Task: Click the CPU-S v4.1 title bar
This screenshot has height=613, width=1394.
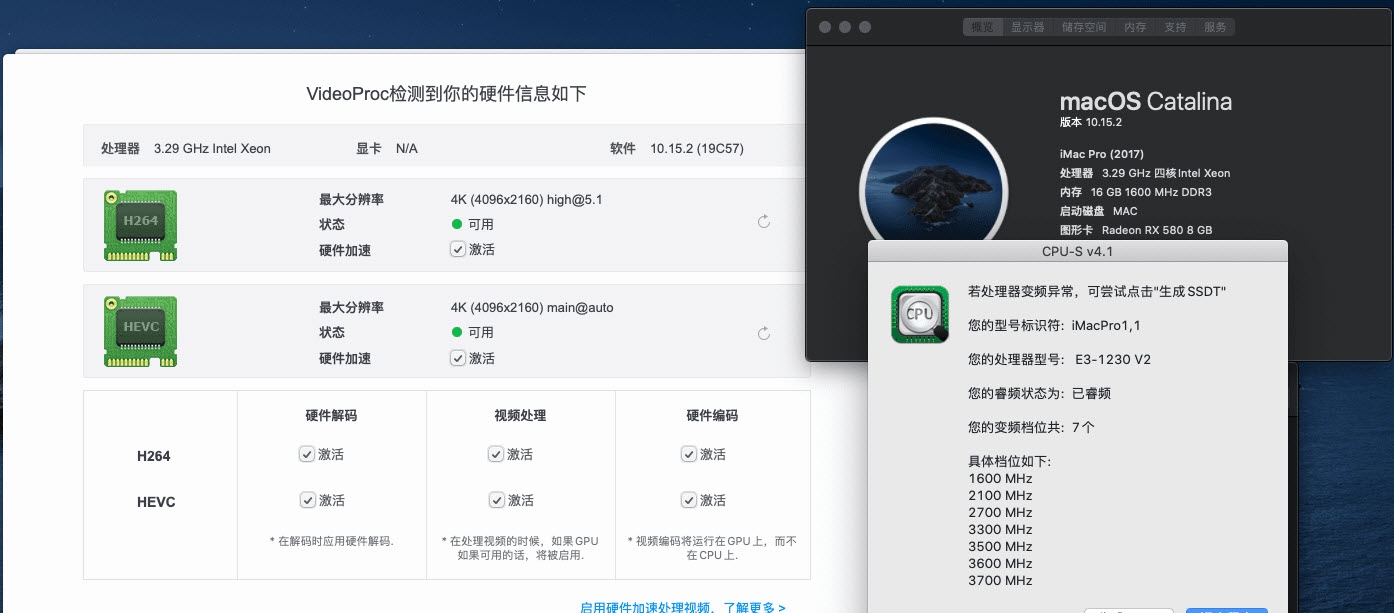Action: tap(1077, 251)
